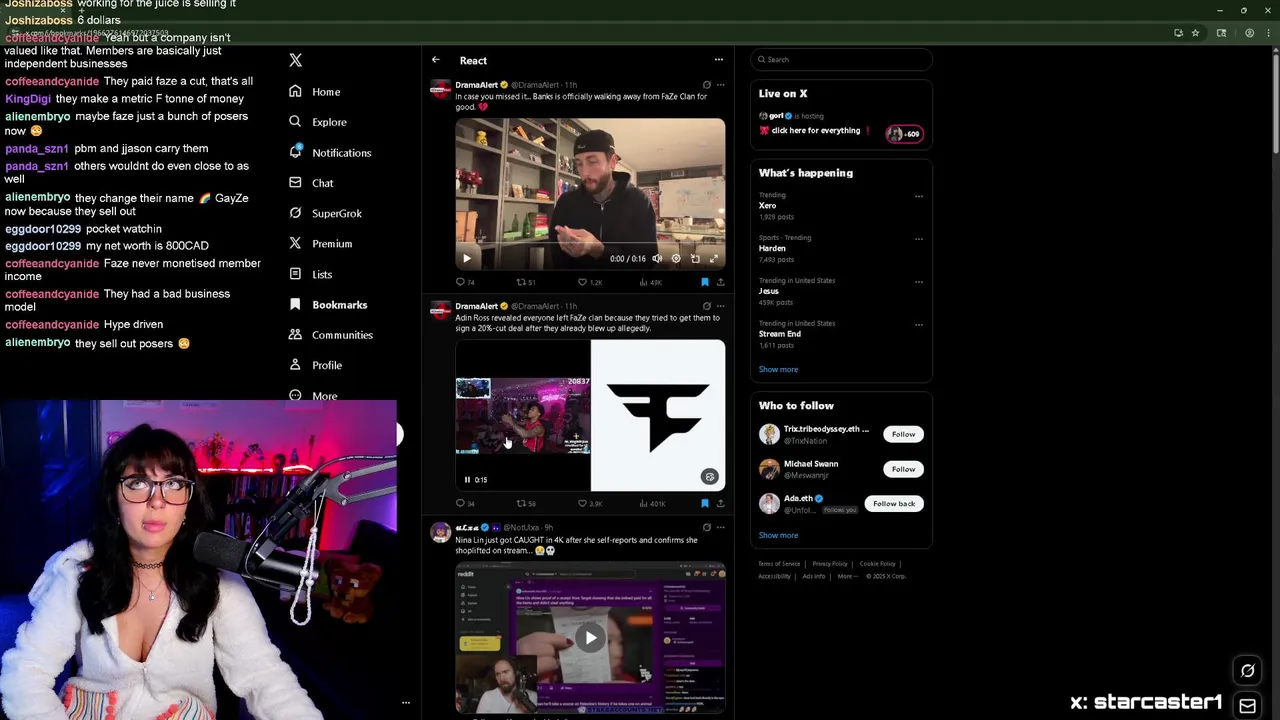Share the Adin Ross tweet
This screenshot has height=720, width=1280.
pyautogui.click(x=720, y=504)
